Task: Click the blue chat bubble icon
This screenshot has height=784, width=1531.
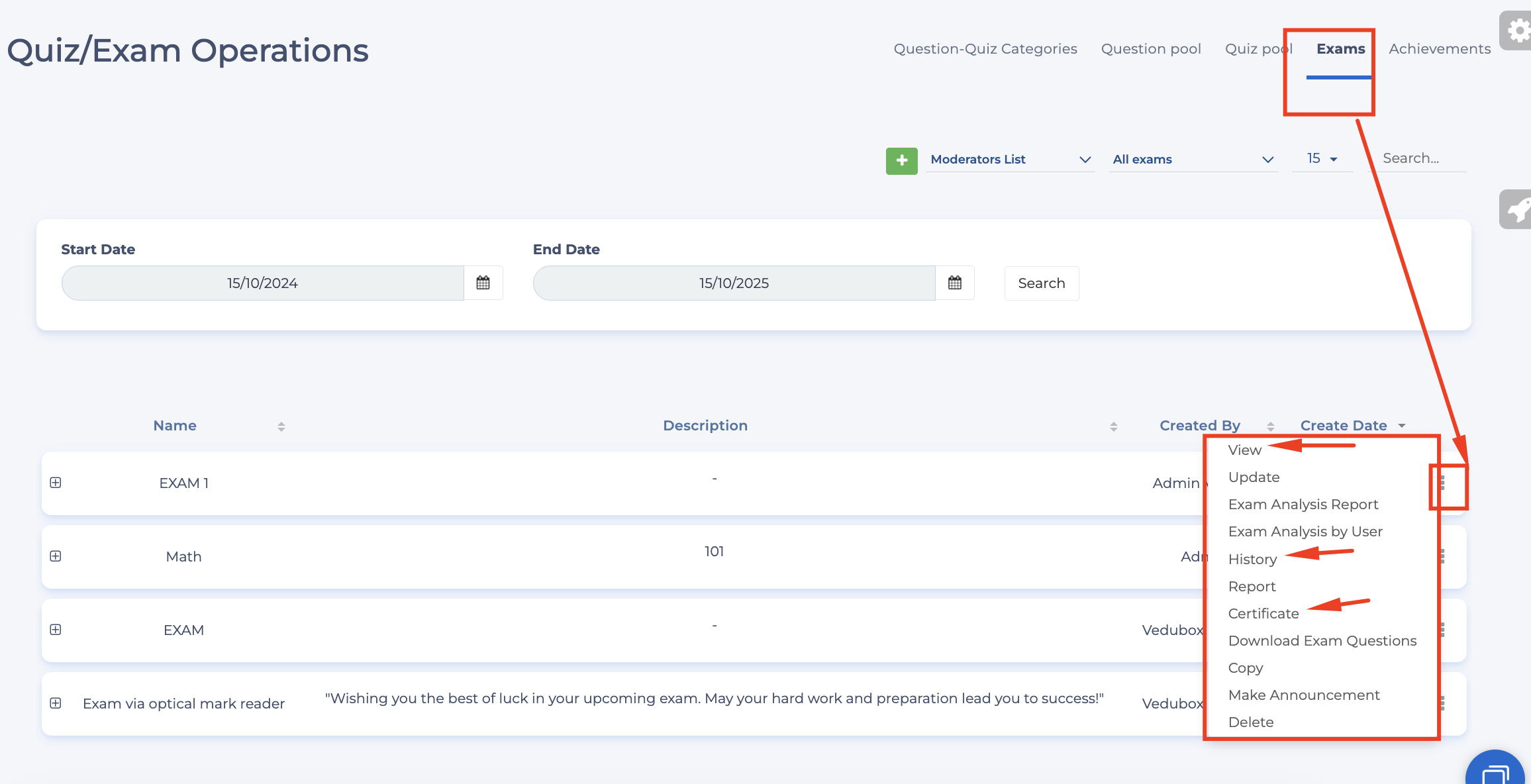Action: pyautogui.click(x=1495, y=772)
